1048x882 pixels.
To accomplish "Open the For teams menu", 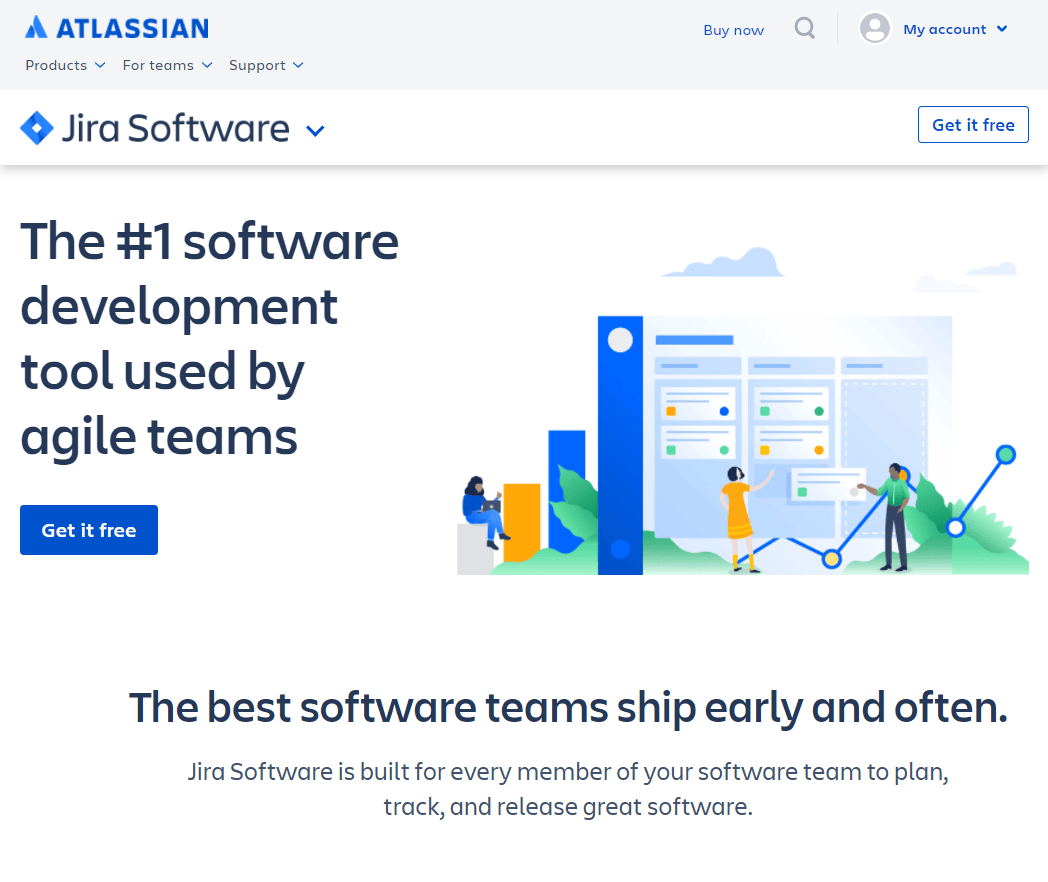I will (x=168, y=65).
